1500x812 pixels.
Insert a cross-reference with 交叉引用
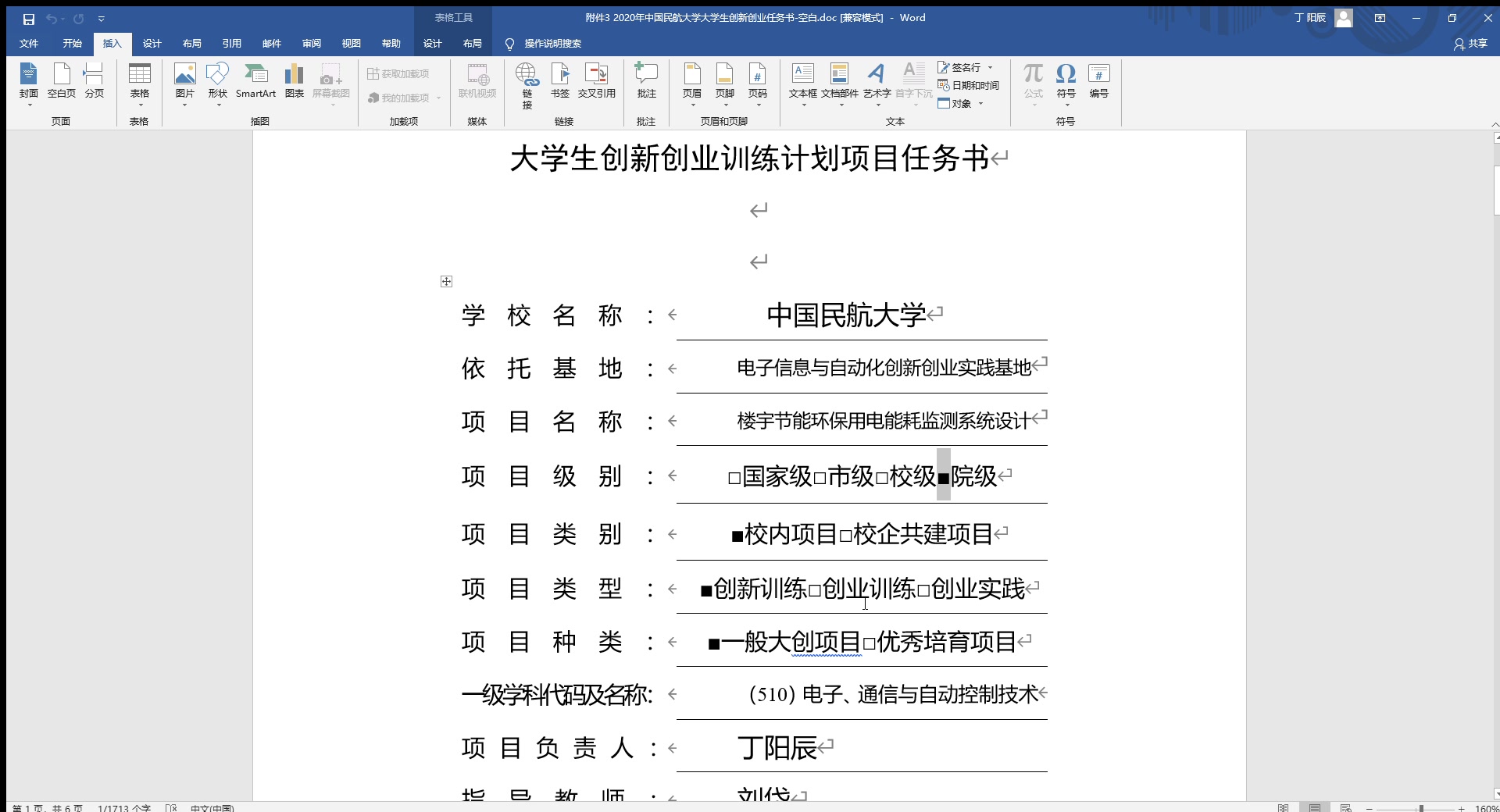pos(596,82)
